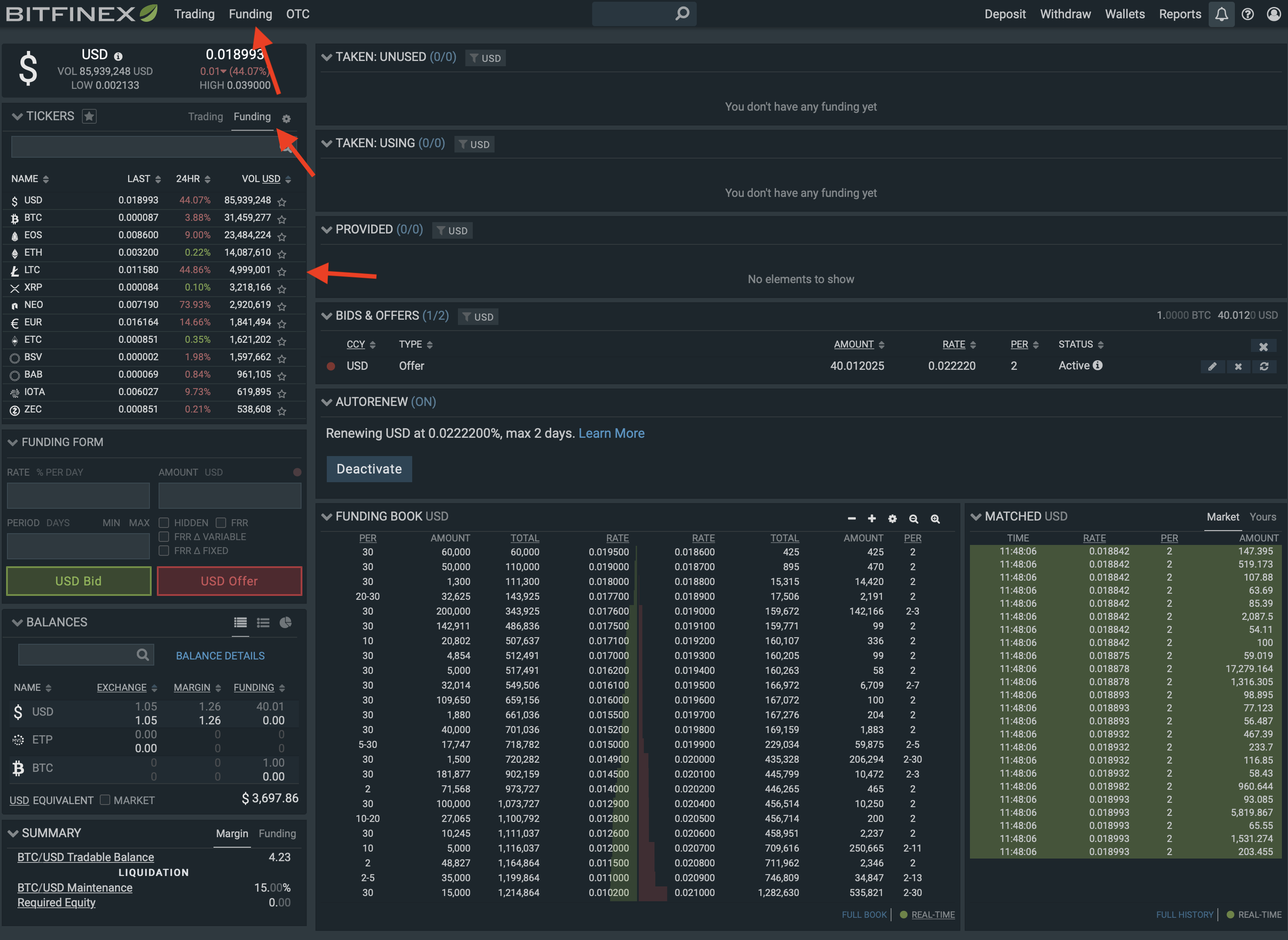Open the Learn More link
Image resolution: width=1288 pixels, height=940 pixels.
pos(611,433)
